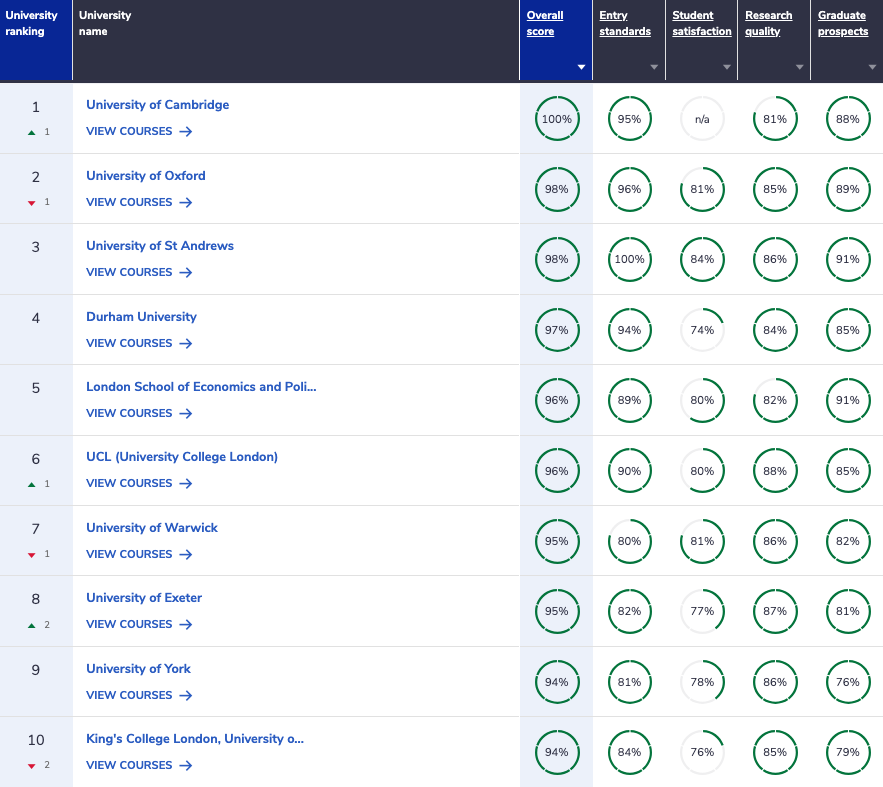This screenshot has width=883, height=787.
Task: Open London School of Economics page
Action: (201, 387)
